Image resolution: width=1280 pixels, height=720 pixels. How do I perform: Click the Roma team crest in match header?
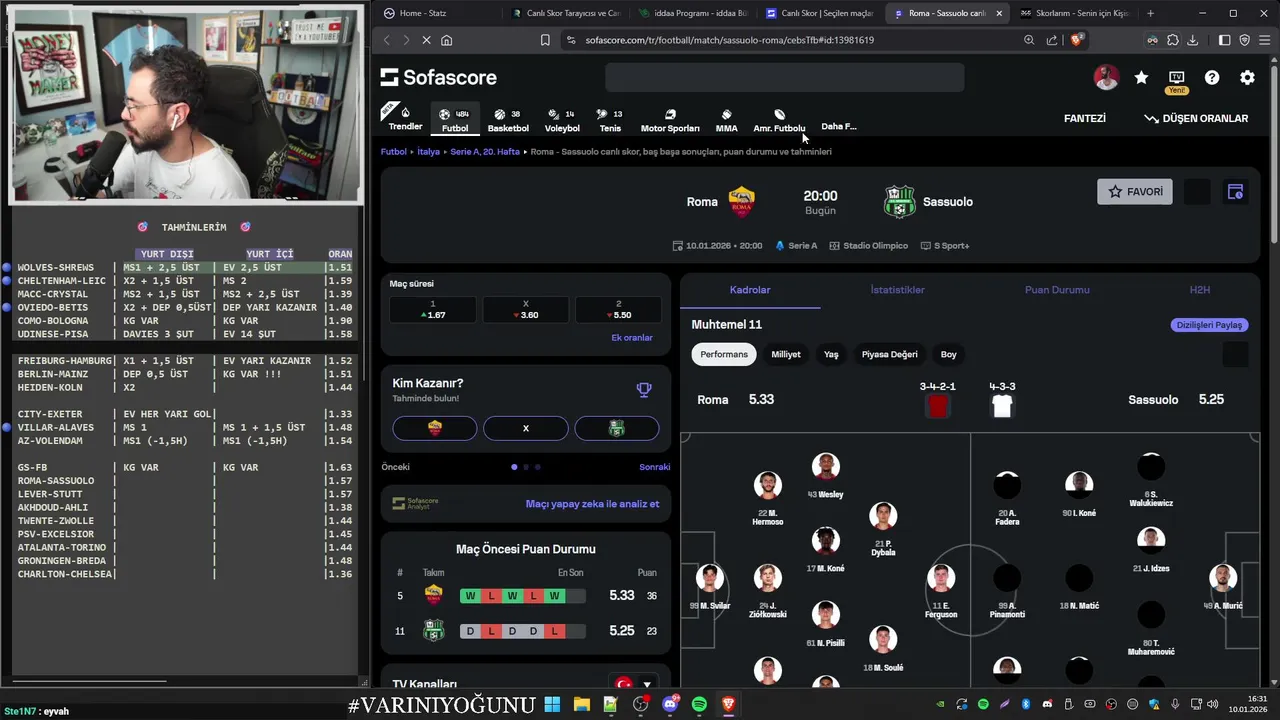[x=741, y=202]
